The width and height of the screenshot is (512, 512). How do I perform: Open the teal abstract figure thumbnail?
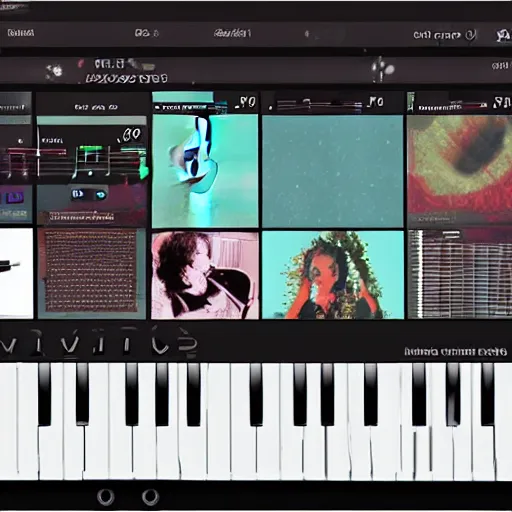205,171
